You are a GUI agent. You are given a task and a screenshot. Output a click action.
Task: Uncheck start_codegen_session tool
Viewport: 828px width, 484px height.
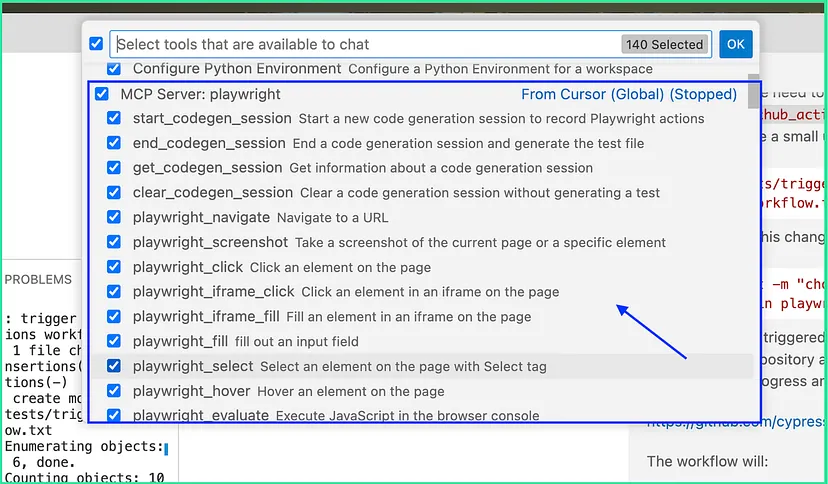coord(114,118)
